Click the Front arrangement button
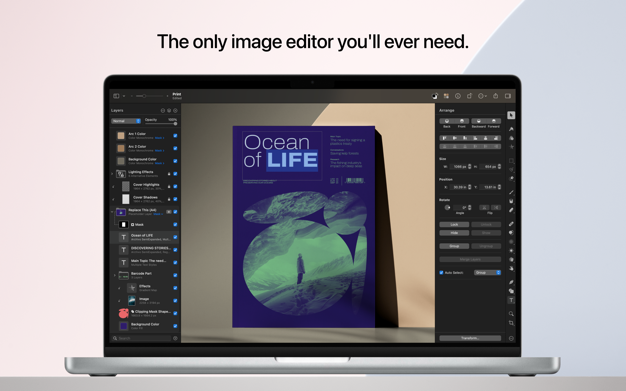Image resolution: width=626 pixels, height=391 pixels. (x=462, y=121)
